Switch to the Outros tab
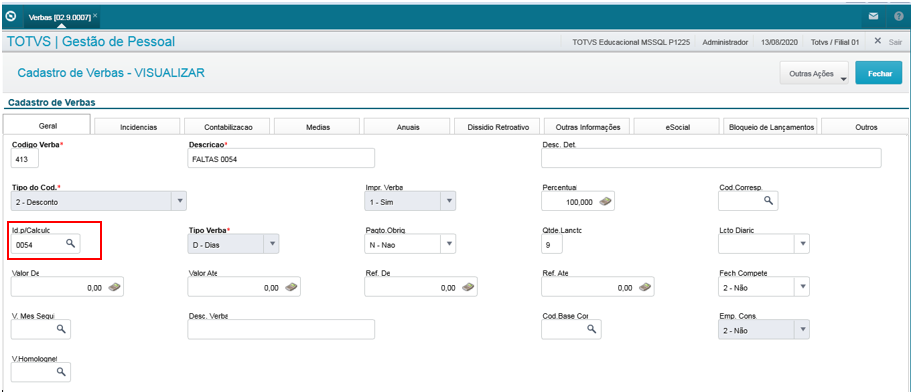Screen dimensions: 915x392 pos(866,127)
